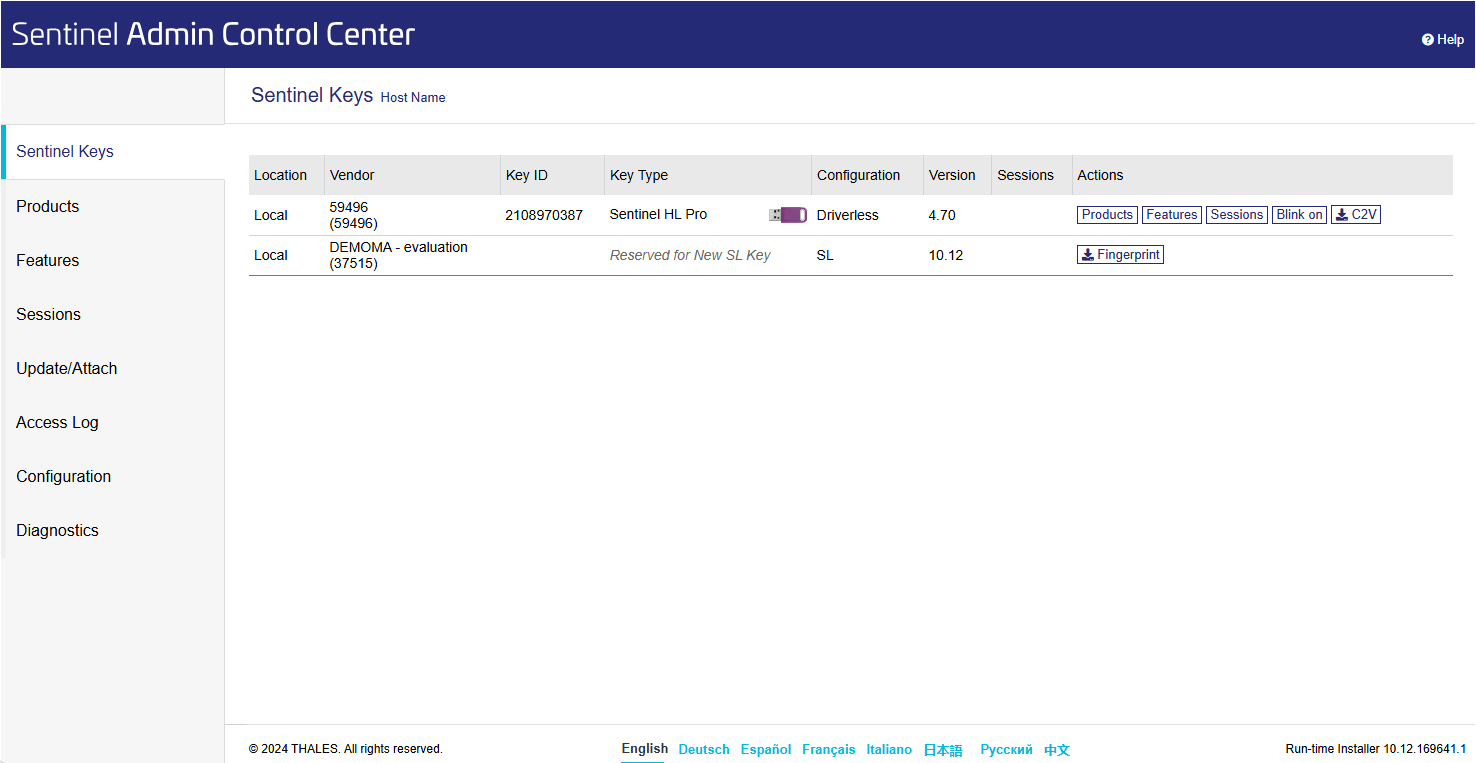Click the Key ID value 2108970387
Image resolution: width=1476 pixels, height=763 pixels.
544,215
